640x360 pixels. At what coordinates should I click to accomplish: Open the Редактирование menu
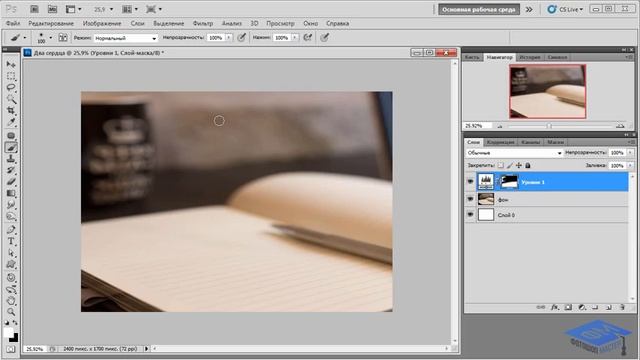pos(51,23)
